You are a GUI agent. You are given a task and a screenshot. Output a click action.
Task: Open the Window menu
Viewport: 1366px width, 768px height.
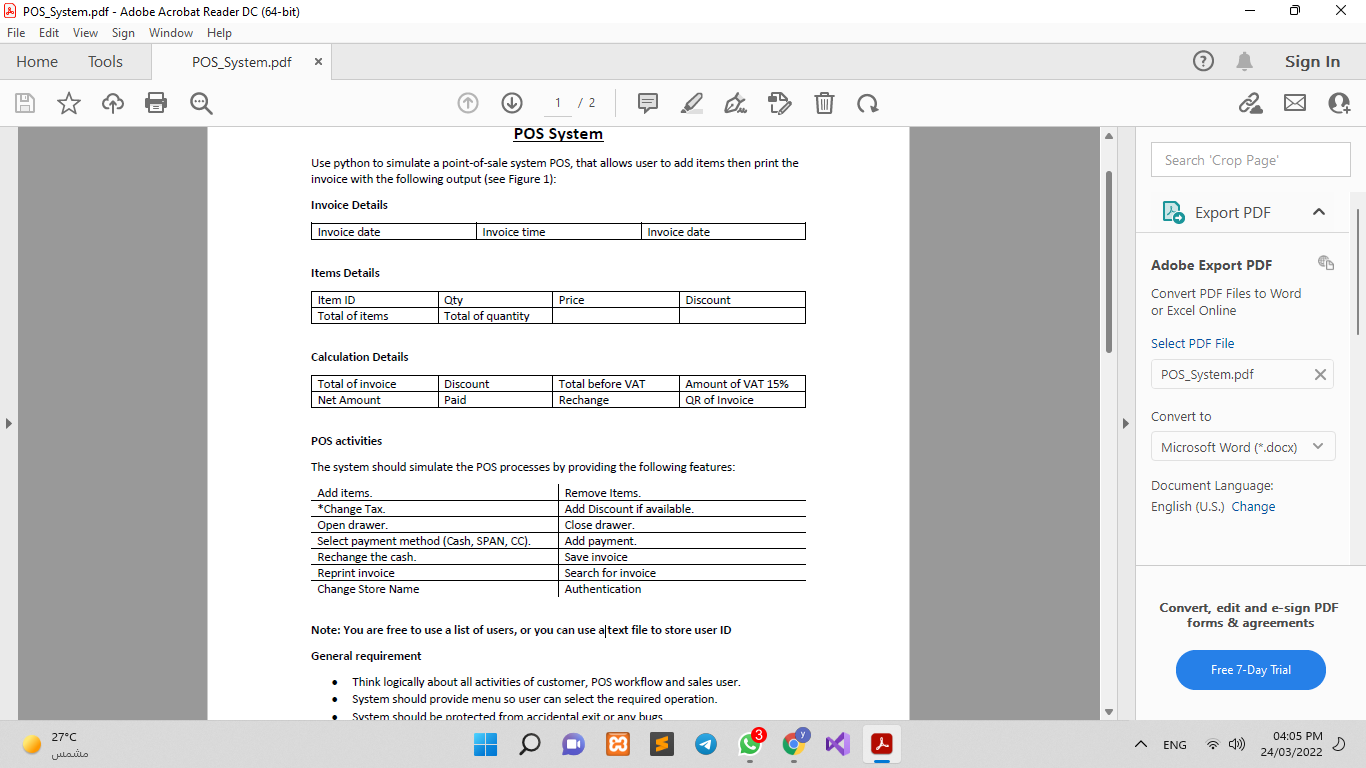[171, 33]
